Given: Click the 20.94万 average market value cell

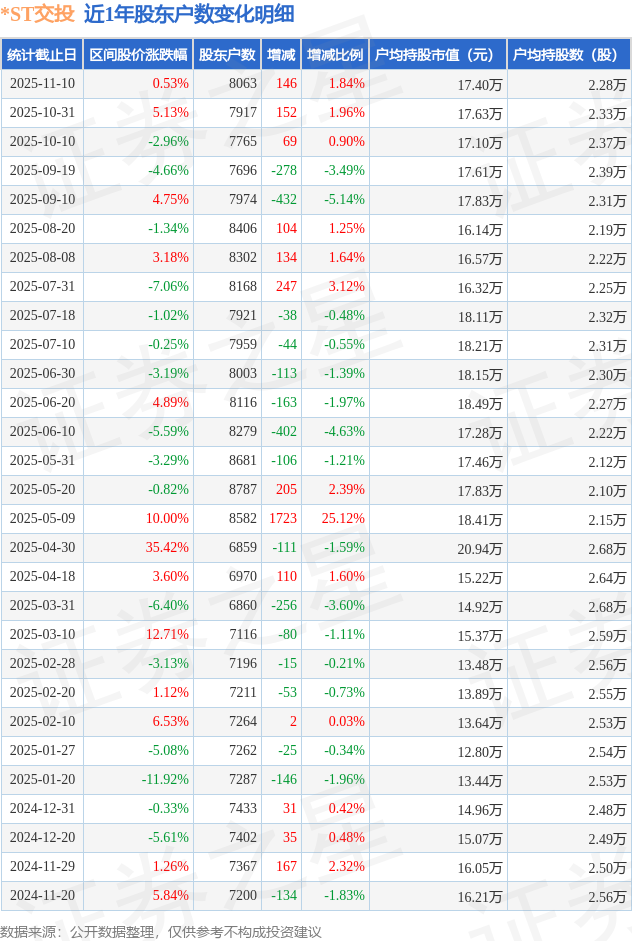Looking at the screenshot, I should pyautogui.click(x=480, y=548).
